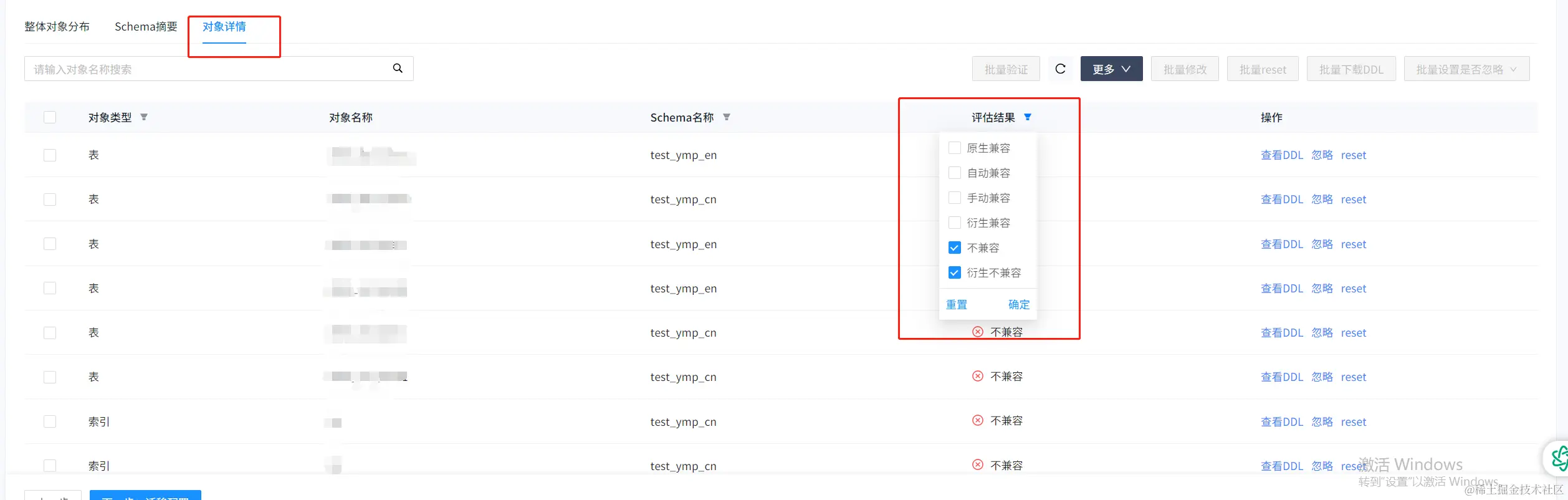Open 批量设置是否忽略 dropdown
The height and width of the screenshot is (500, 1568).
pos(1466,69)
